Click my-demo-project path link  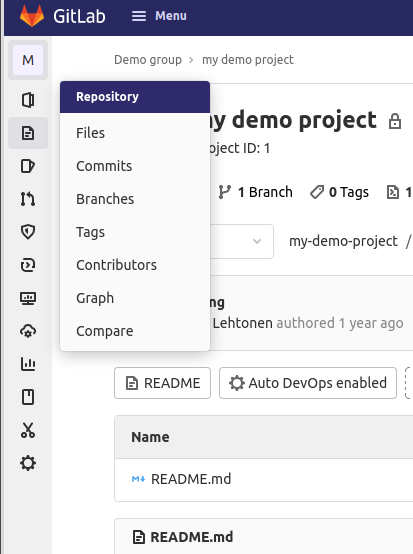[343, 241]
